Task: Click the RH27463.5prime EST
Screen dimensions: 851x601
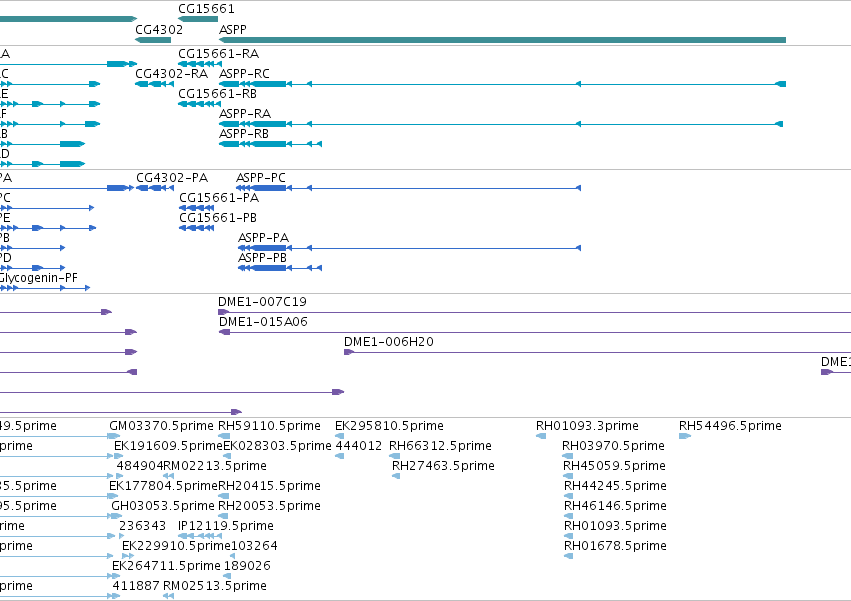Action: [x=396, y=476]
